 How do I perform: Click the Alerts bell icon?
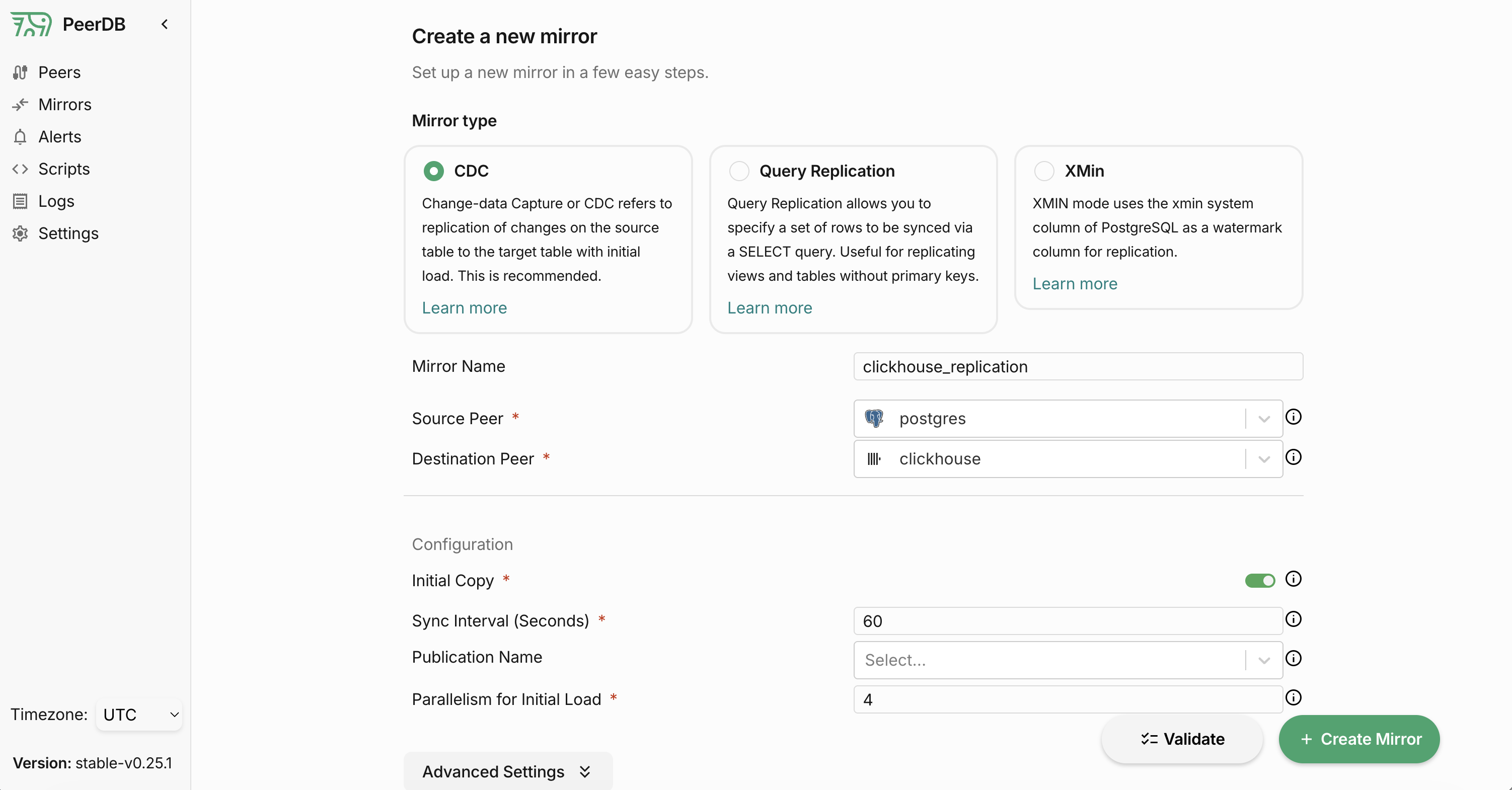pyautogui.click(x=20, y=137)
